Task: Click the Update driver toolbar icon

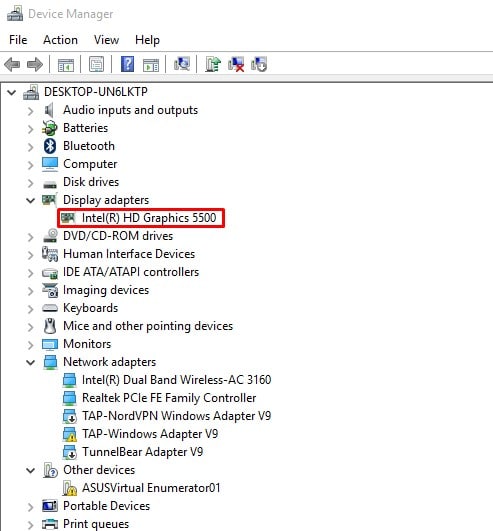Action: (213, 64)
